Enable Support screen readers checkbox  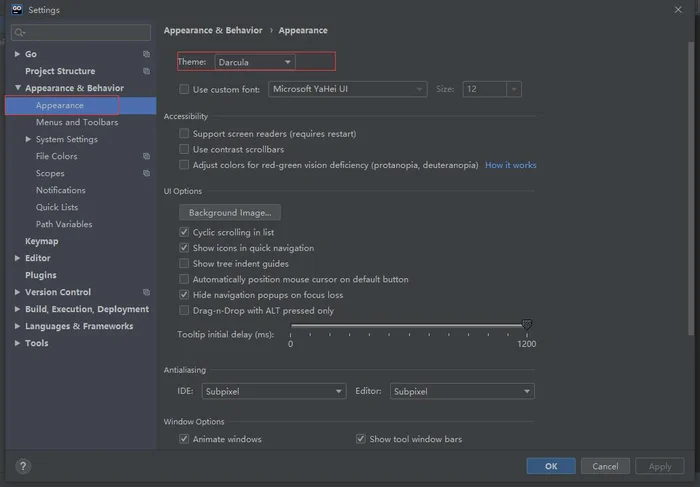[184, 133]
